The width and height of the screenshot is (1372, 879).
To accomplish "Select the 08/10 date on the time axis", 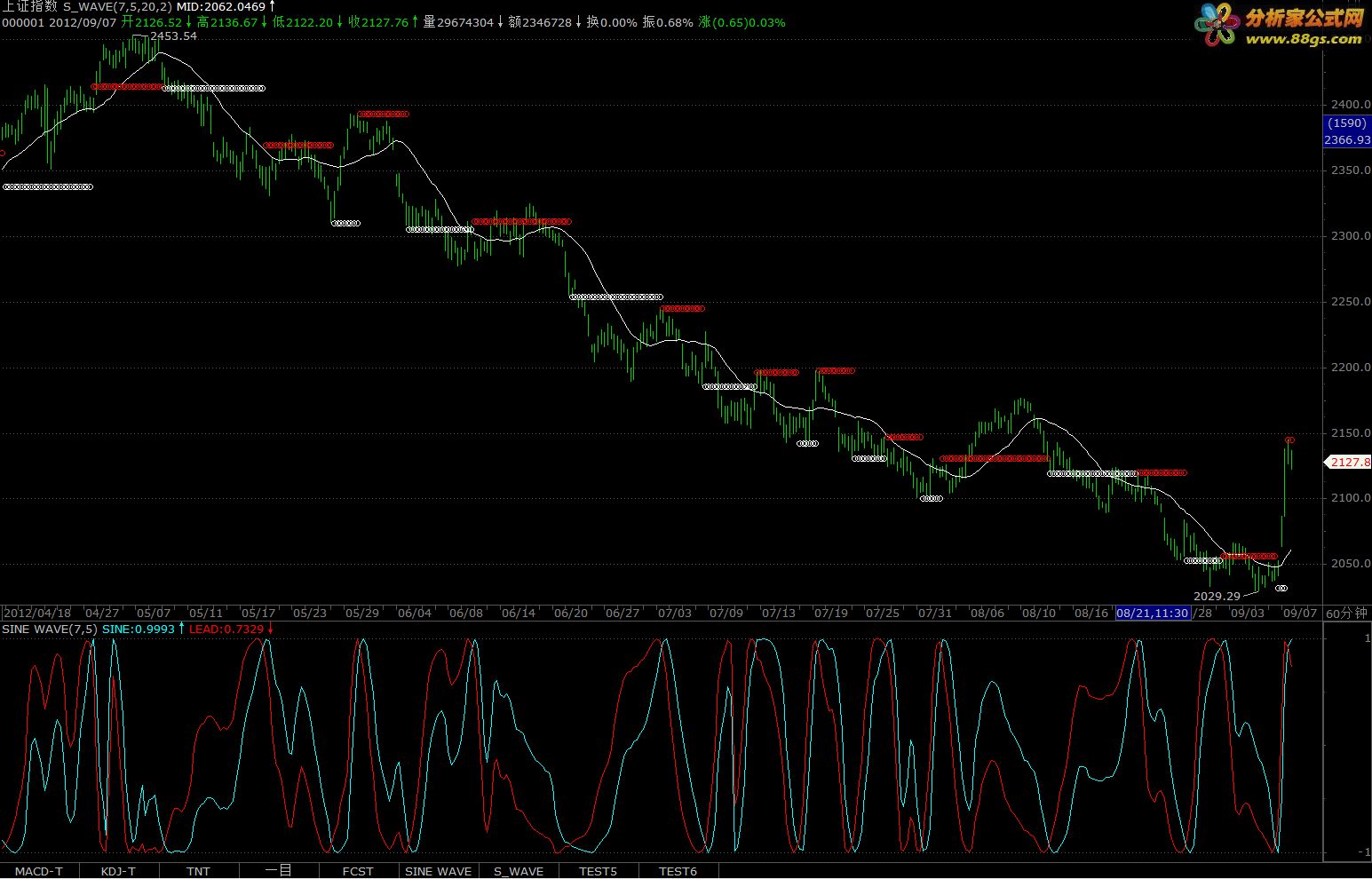I will pos(1039,613).
